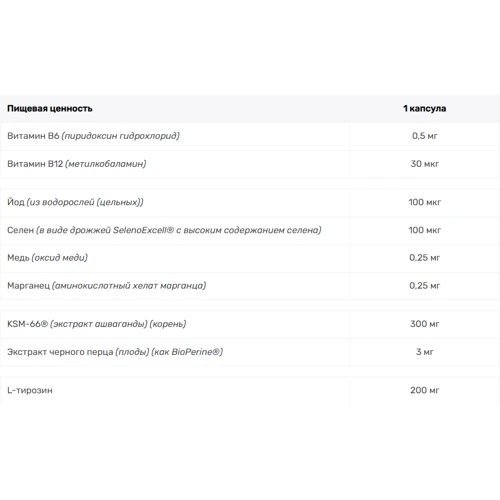This screenshot has height=500, width=500.
Task: Click the '1 капсула' column header
Action: (x=424, y=109)
